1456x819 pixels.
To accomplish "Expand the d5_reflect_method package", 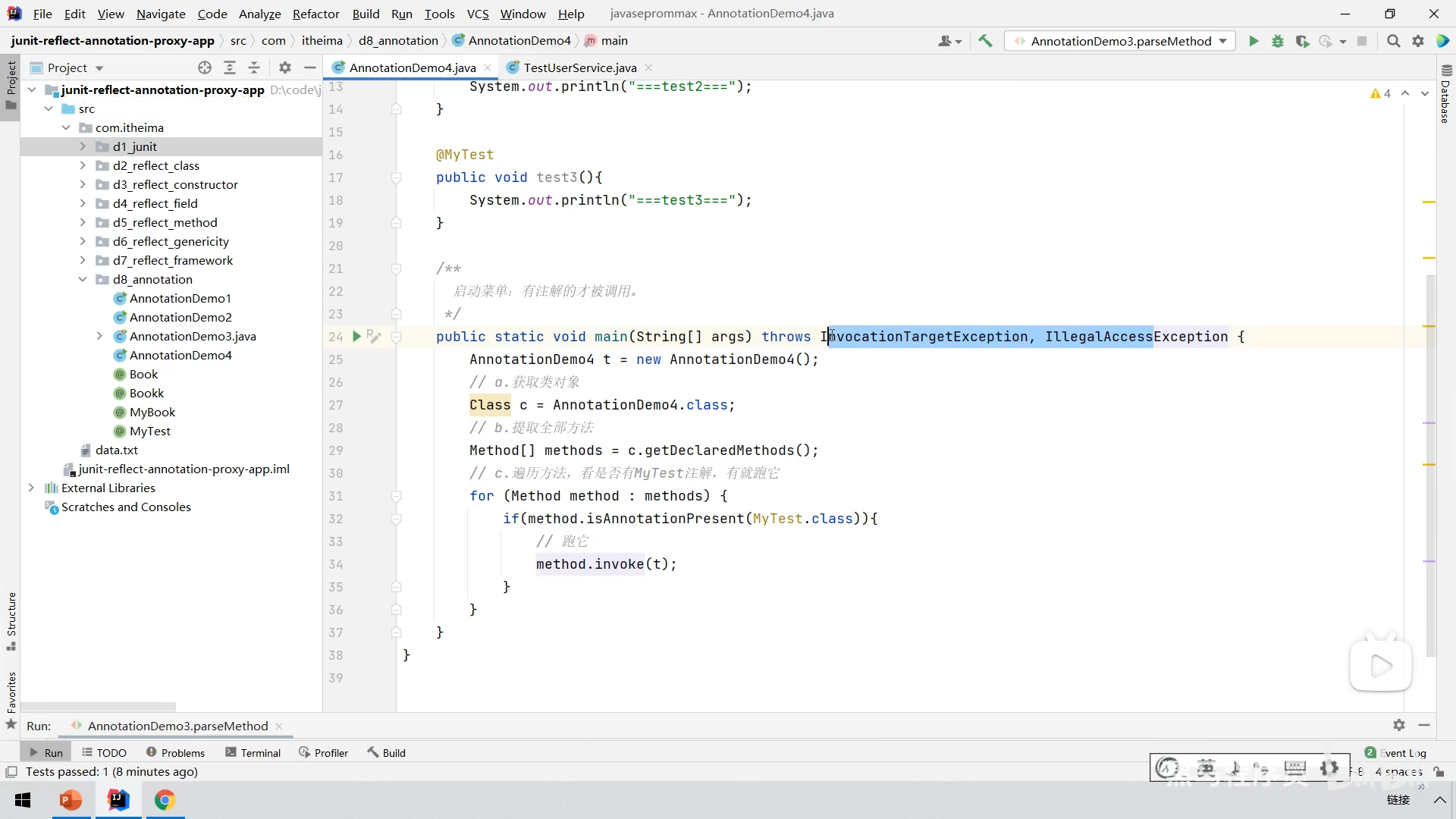I will (83, 222).
